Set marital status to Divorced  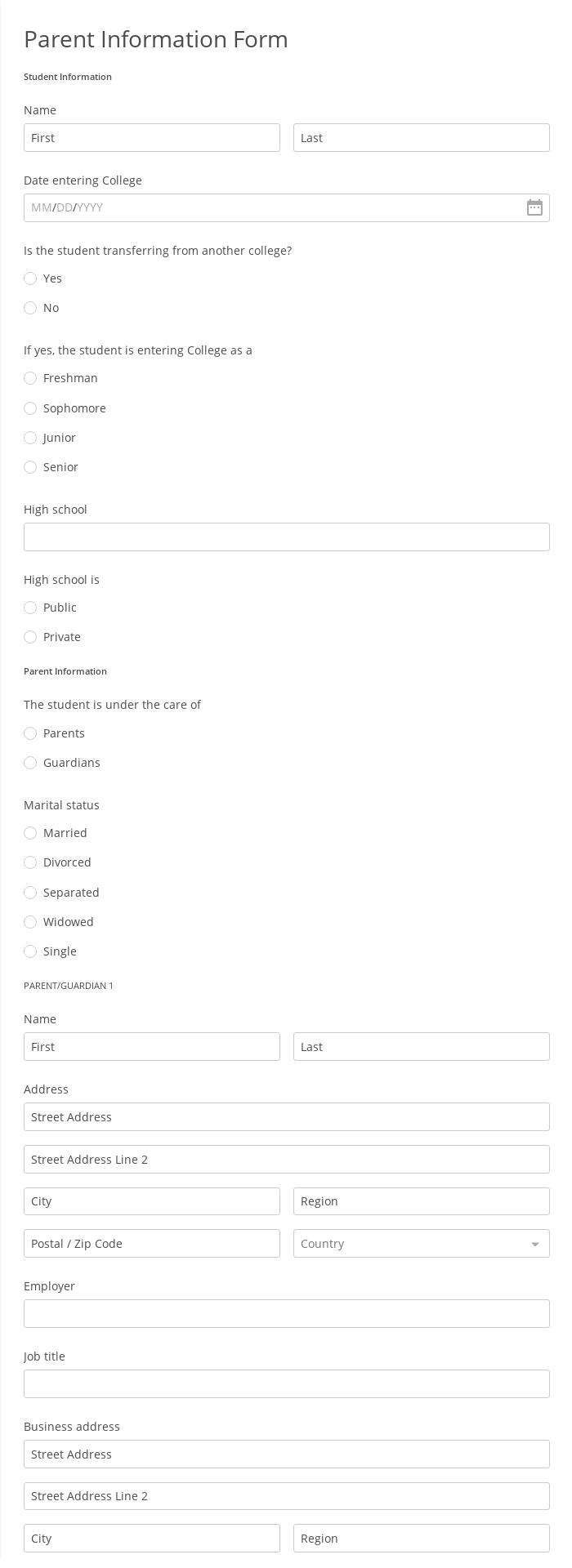[x=30, y=862]
